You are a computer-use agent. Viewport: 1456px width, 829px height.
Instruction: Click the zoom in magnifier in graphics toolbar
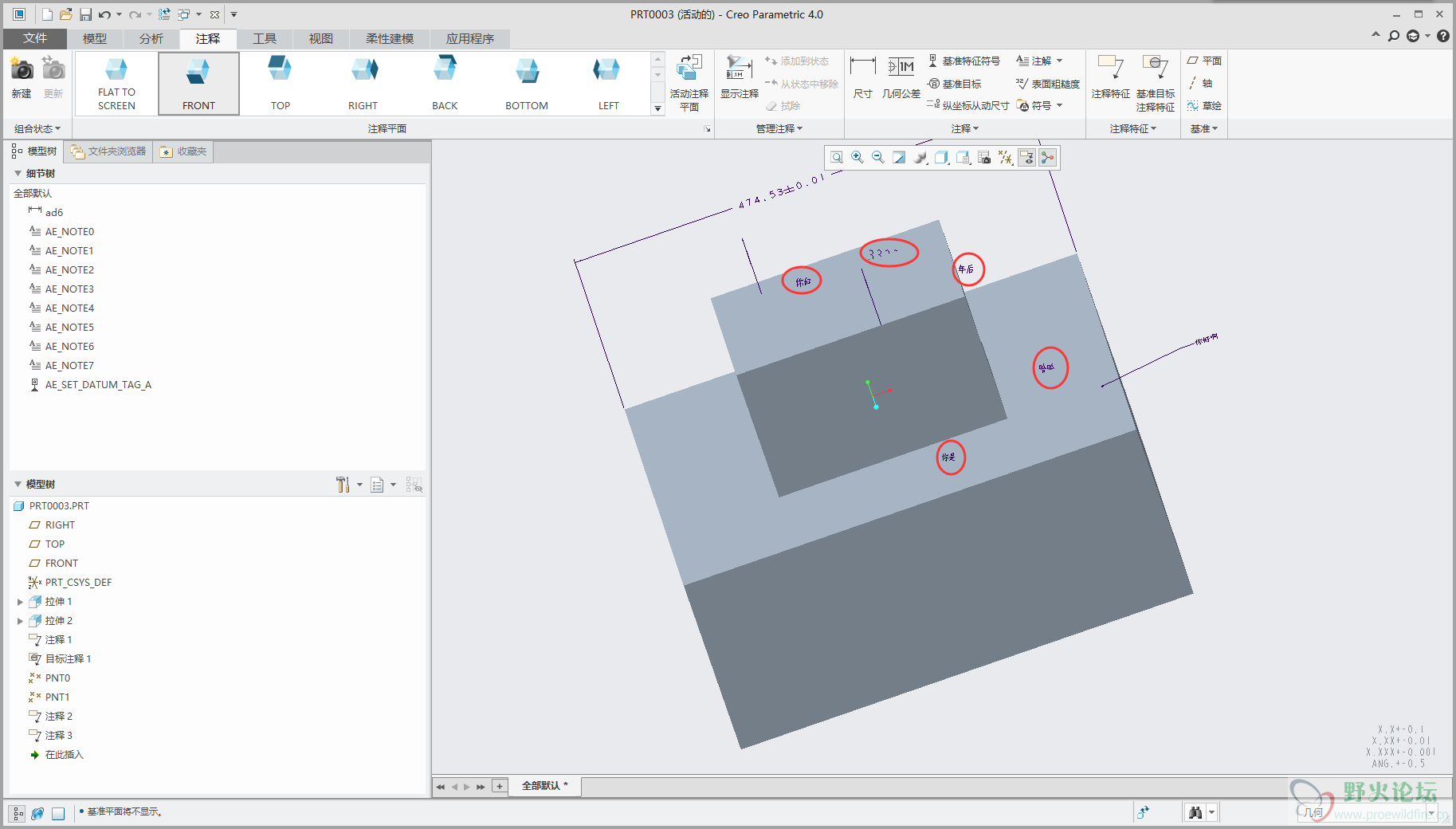click(858, 158)
